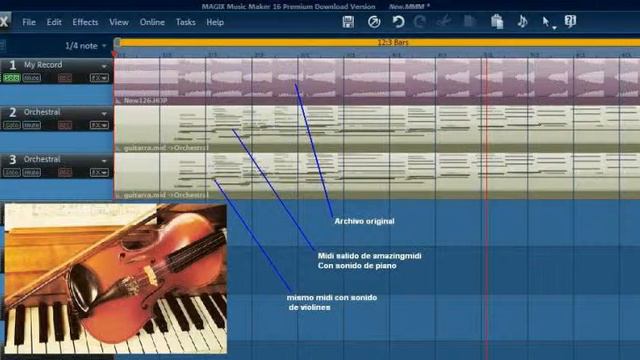
Task: Select the pink audio waveform clip on track 1
Action: click(x=377, y=81)
